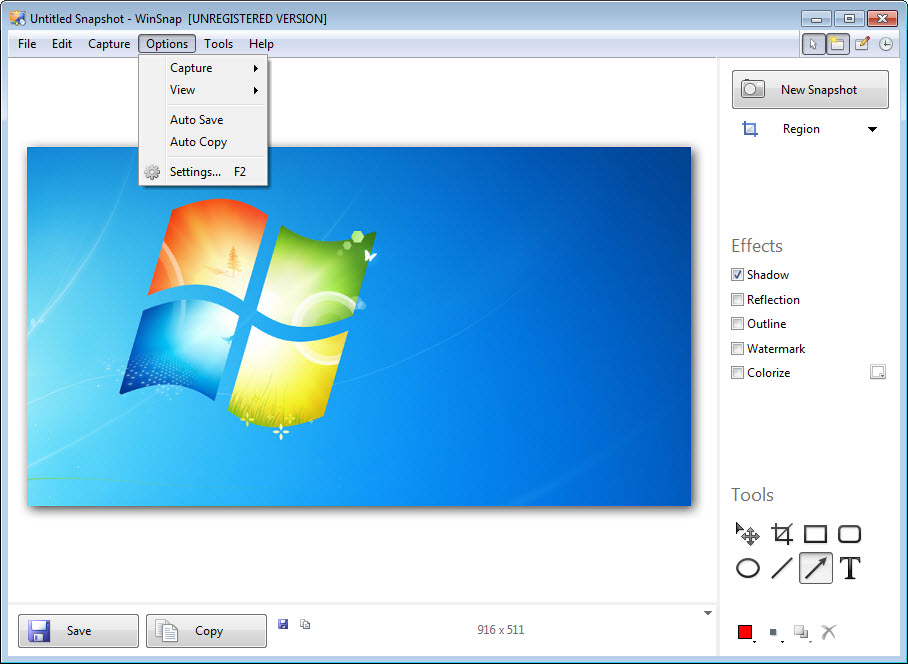
Task: Select the Crop tool in Tools
Action: click(782, 534)
